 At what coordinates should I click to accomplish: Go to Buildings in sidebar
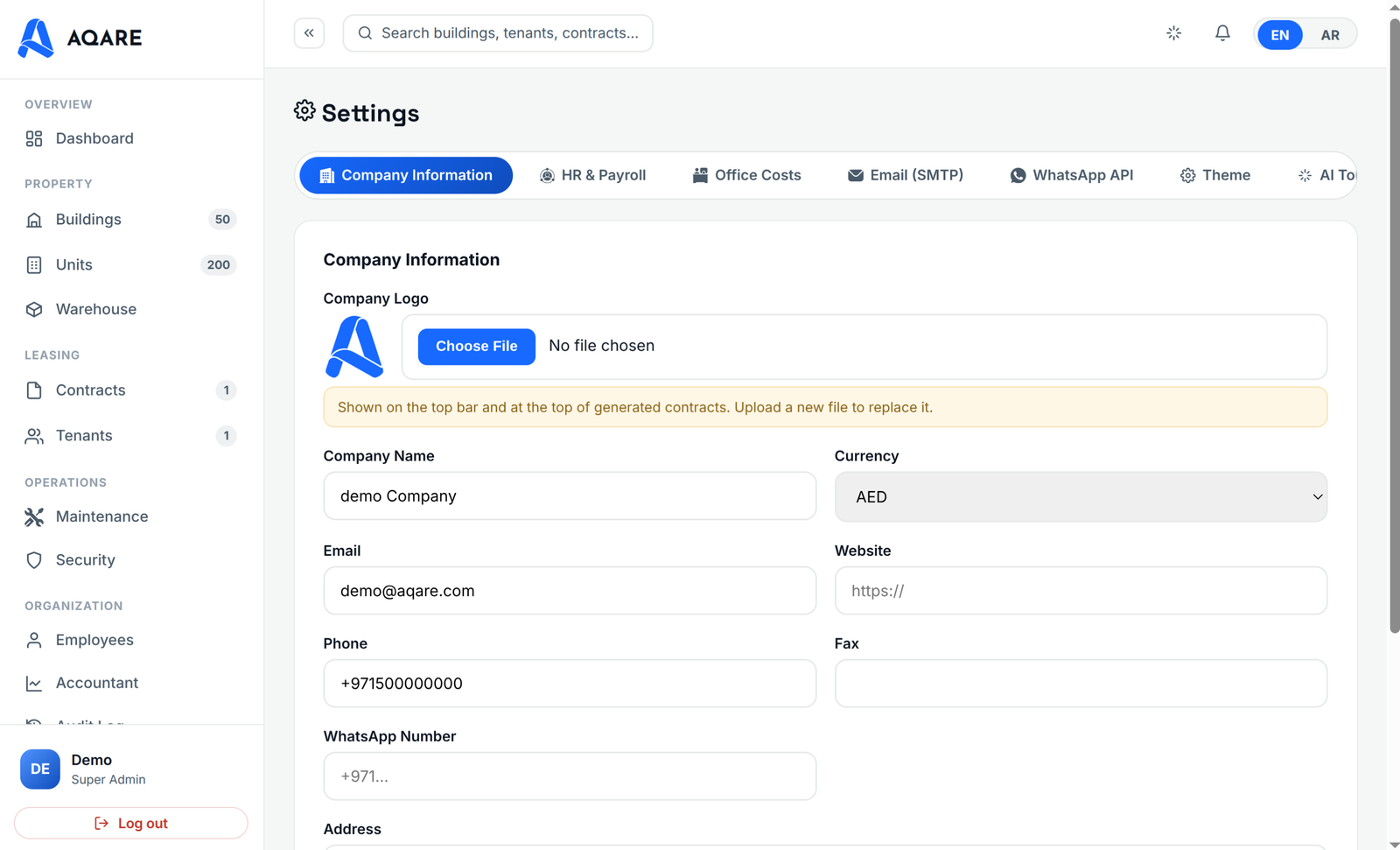click(131, 220)
